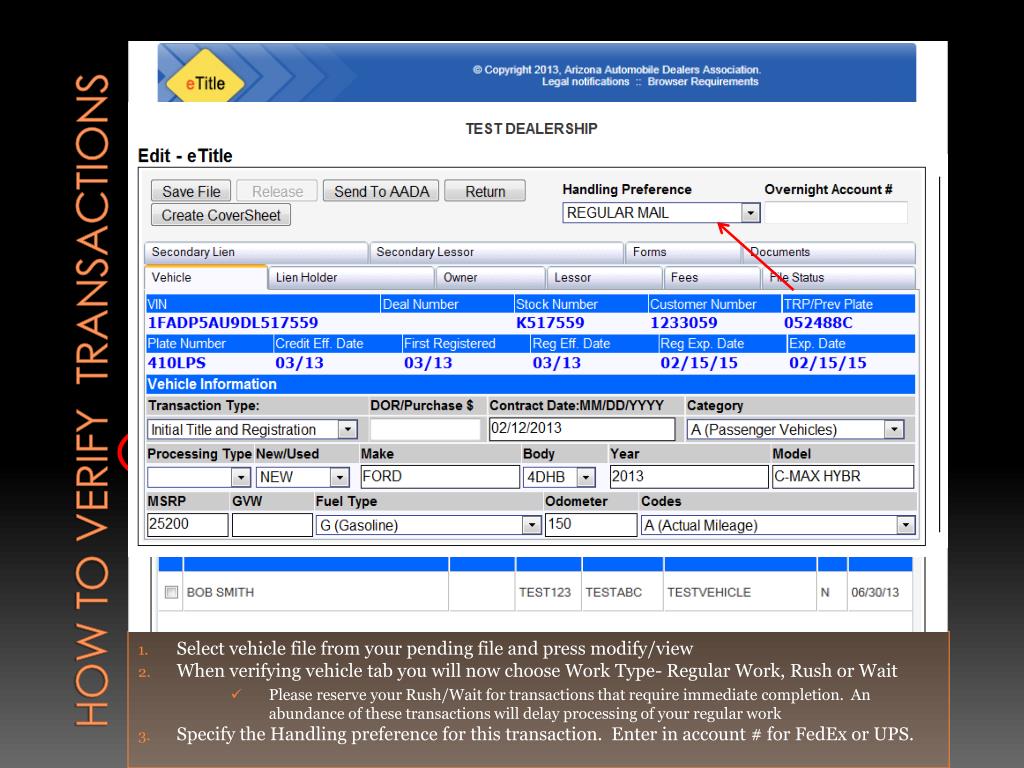The height and width of the screenshot is (768, 1024).
Task: Click the customer number 1233059
Action: tap(683, 323)
